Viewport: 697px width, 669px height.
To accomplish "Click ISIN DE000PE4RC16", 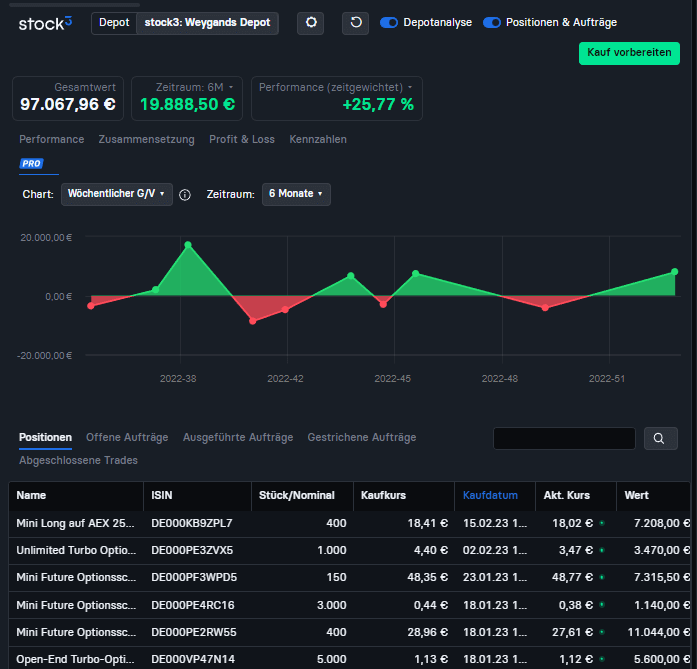I will click(192, 605).
